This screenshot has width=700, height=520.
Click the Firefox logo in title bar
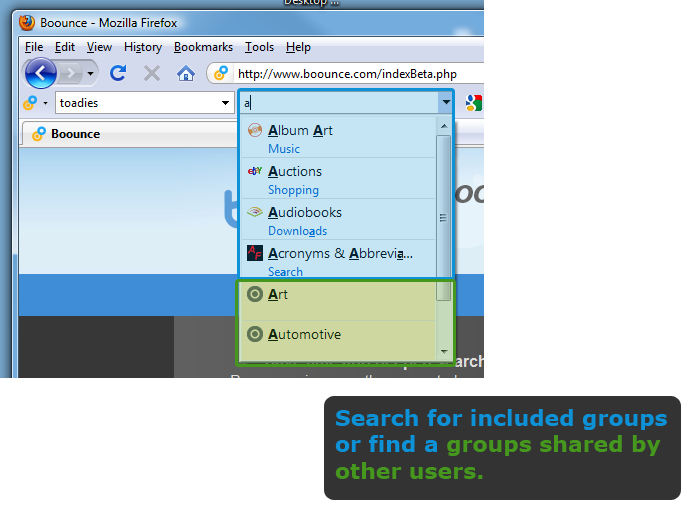(27, 22)
